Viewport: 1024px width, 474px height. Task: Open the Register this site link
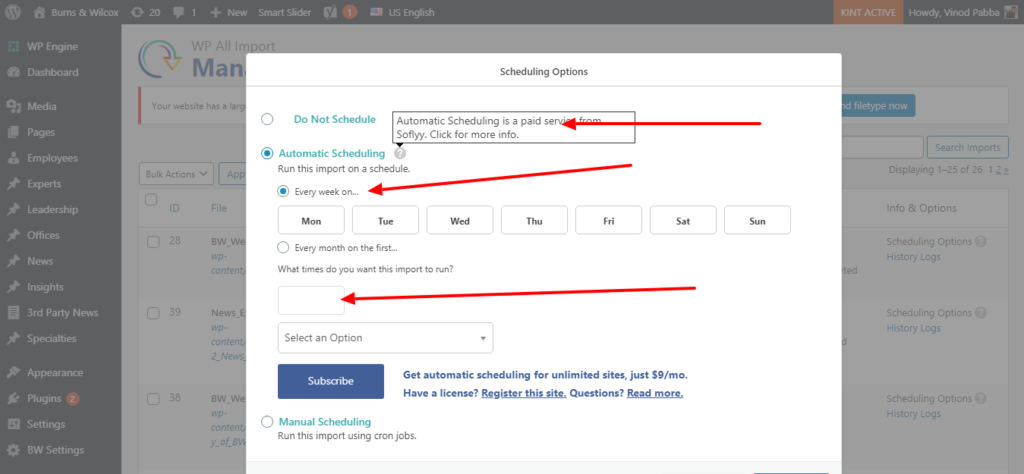pos(524,394)
